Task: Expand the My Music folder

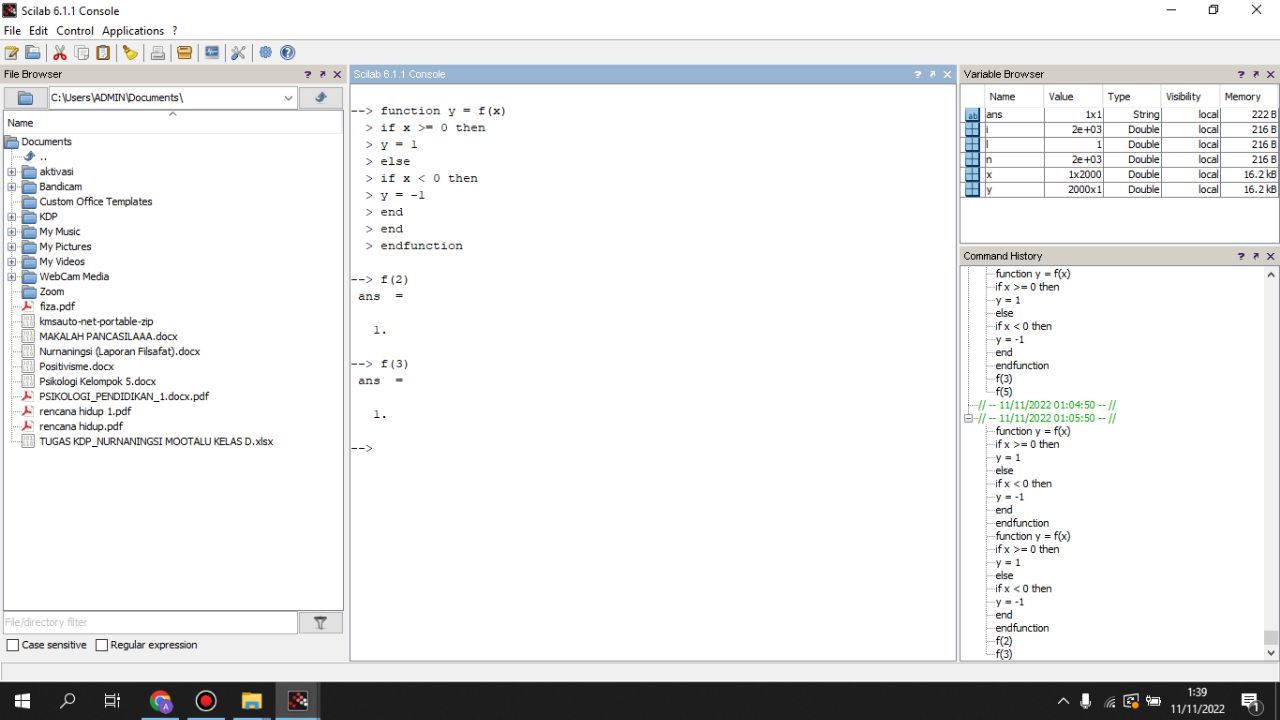Action: (12, 232)
